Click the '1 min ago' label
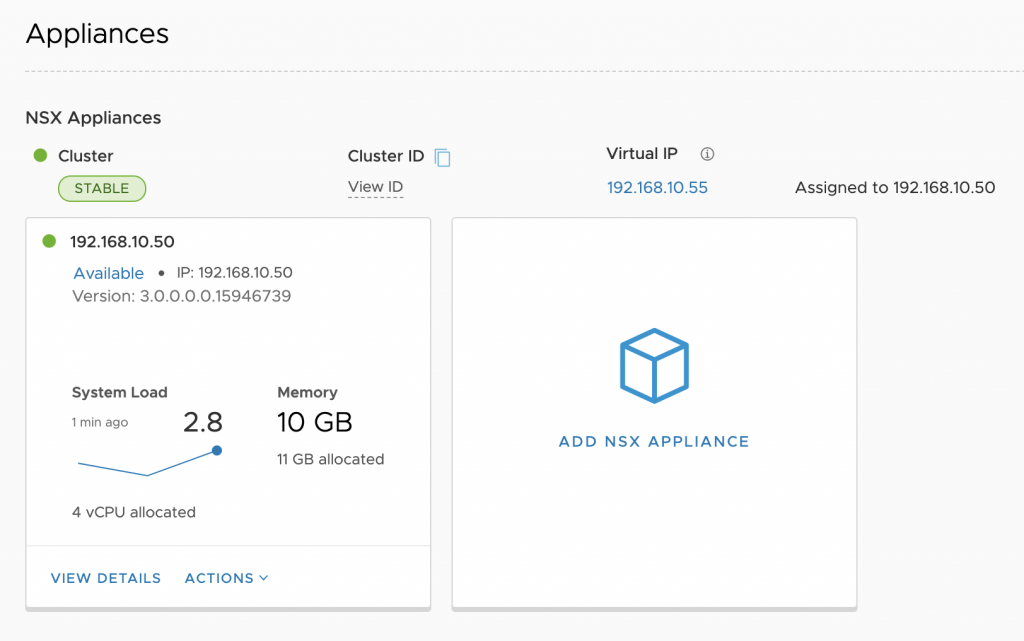Screen dimensions: 1024x641 (100, 422)
